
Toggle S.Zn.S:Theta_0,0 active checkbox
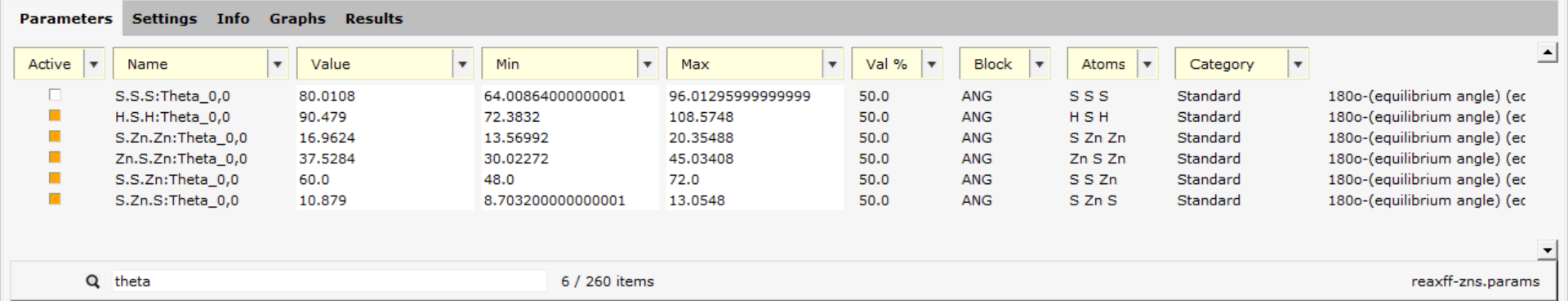pyautogui.click(x=55, y=200)
